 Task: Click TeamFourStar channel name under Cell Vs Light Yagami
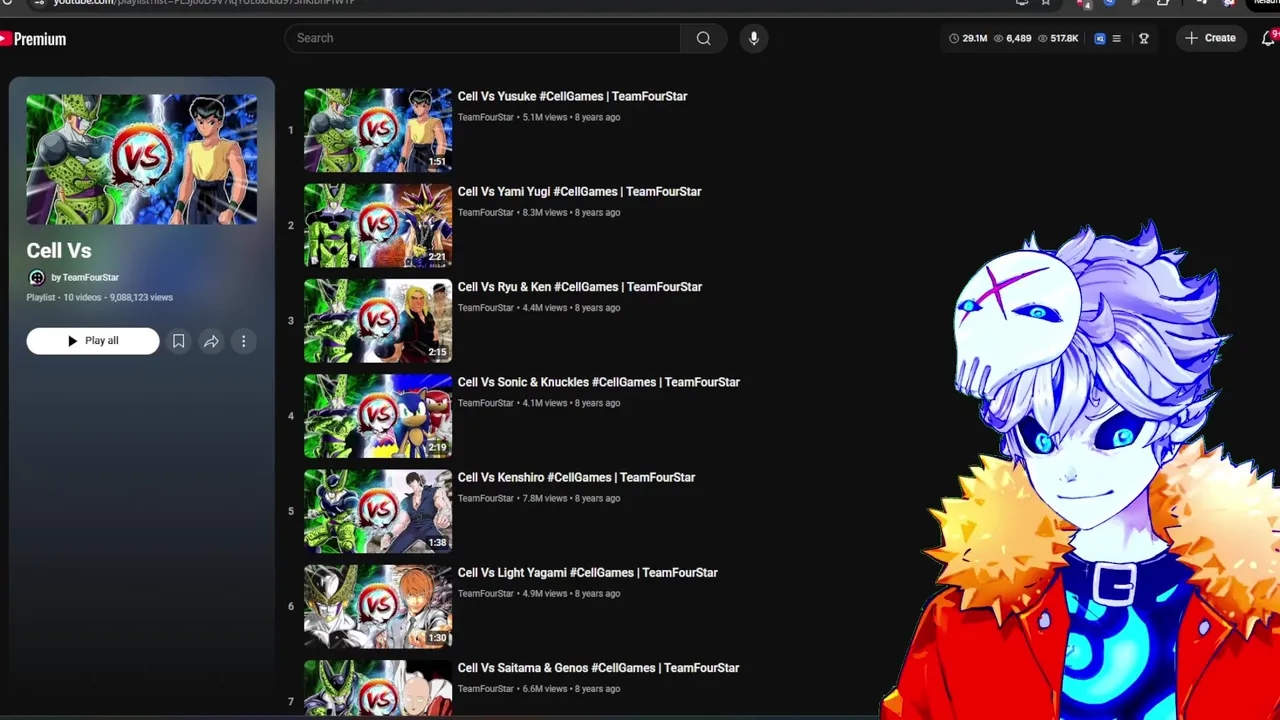[485, 593]
